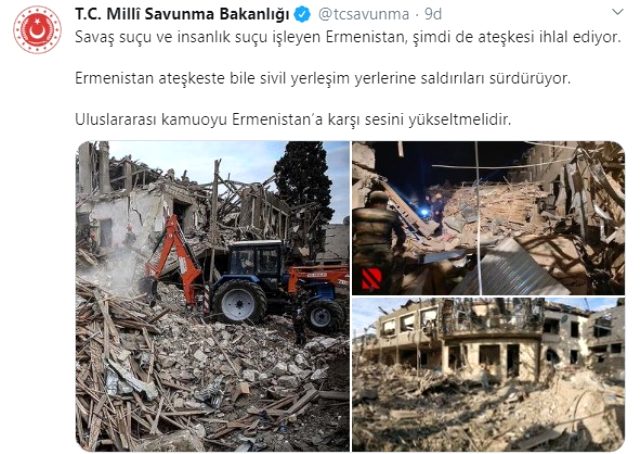Click the blue verified badge
This screenshot has width=640, height=454.
click(302, 14)
